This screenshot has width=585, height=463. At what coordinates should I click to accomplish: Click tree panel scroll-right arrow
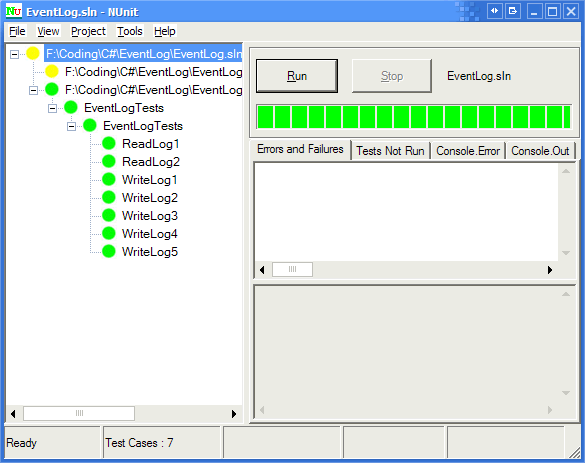click(234, 414)
